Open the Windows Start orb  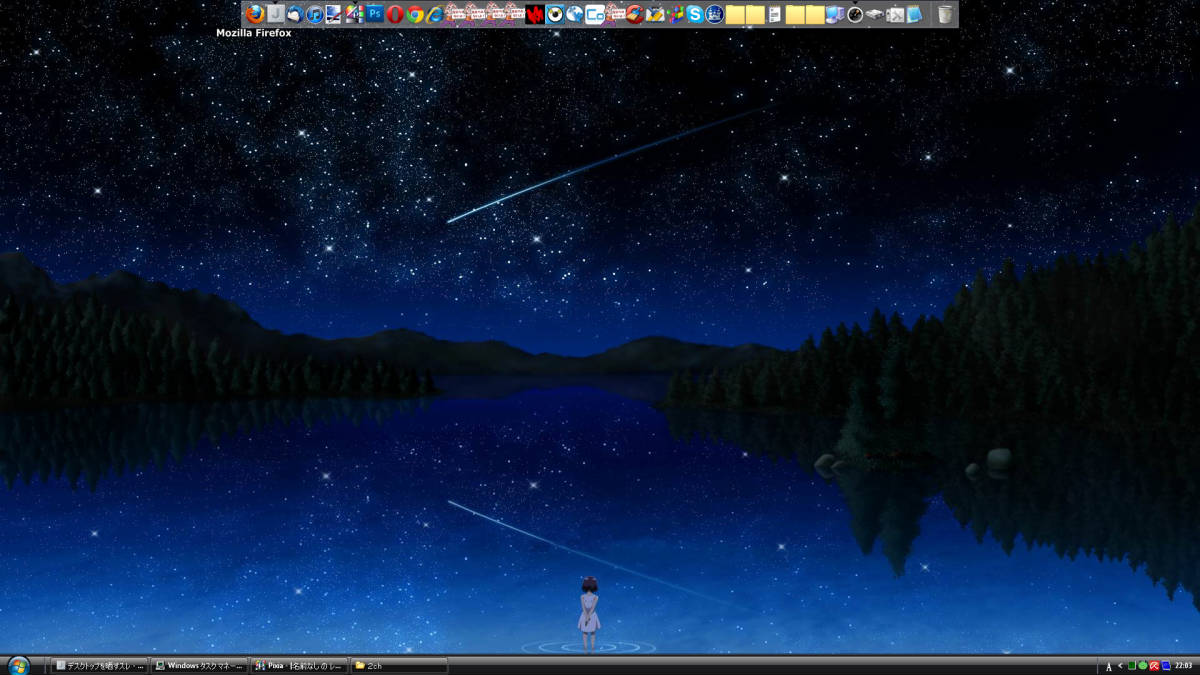coord(18,665)
